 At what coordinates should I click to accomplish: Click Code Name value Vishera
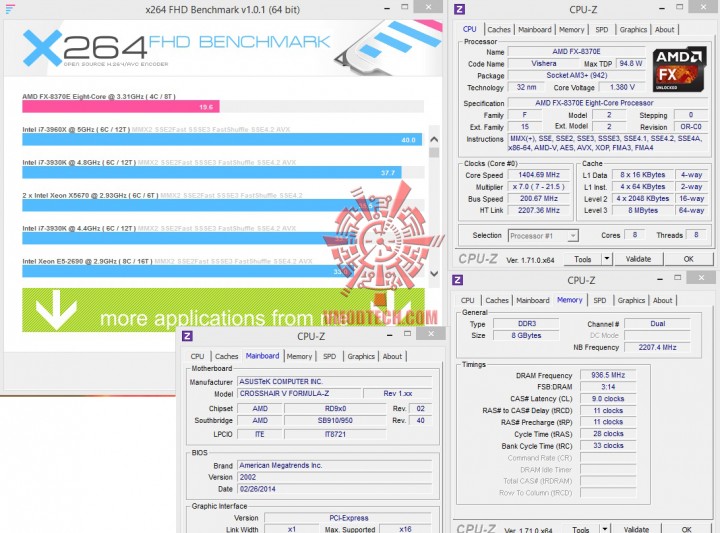click(x=544, y=64)
